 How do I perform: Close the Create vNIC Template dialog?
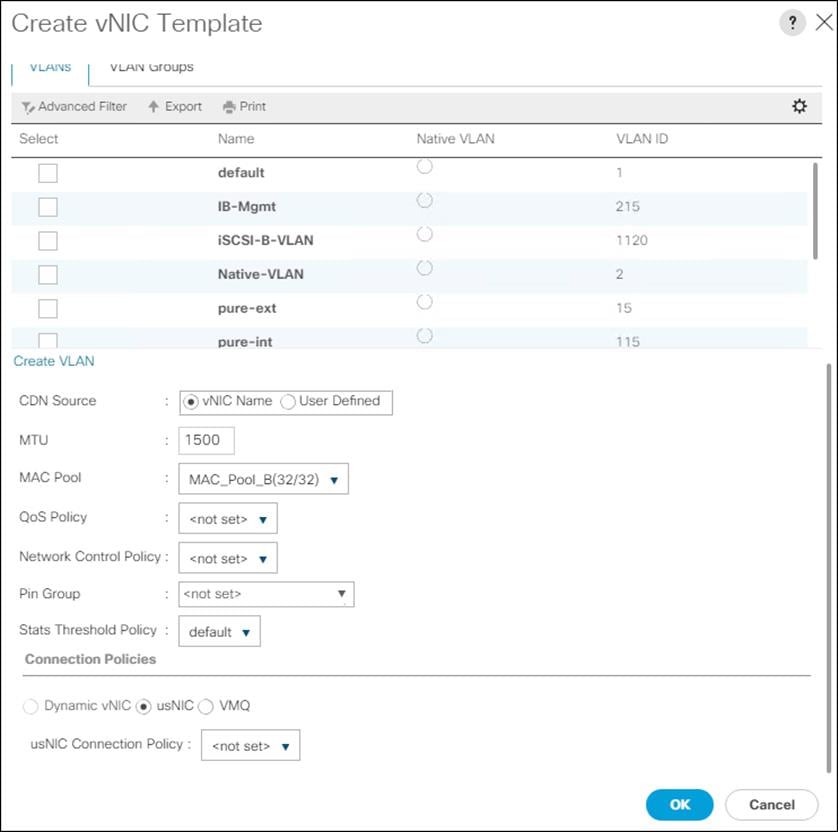tap(823, 23)
